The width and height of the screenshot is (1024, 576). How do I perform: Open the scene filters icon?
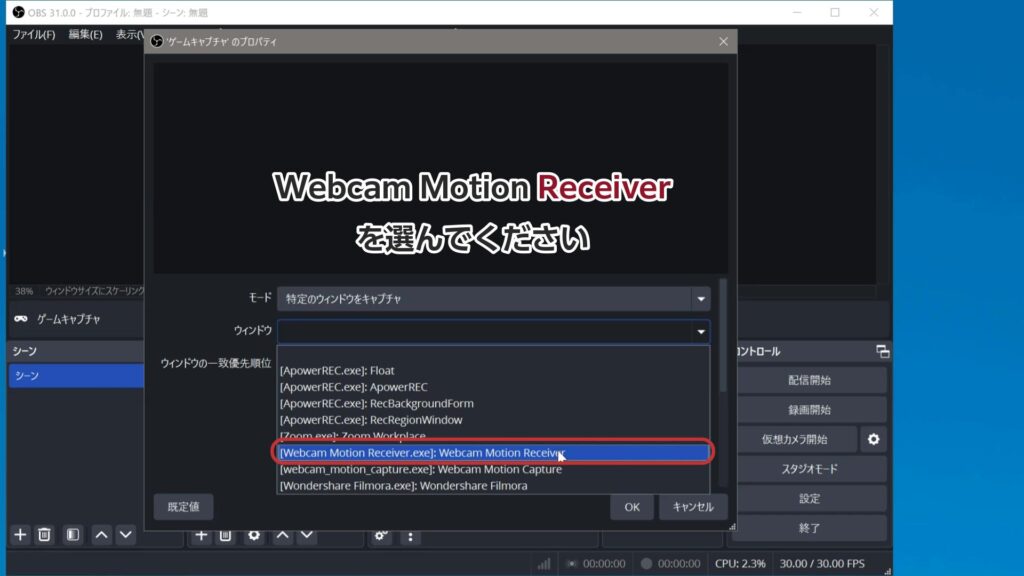point(73,535)
